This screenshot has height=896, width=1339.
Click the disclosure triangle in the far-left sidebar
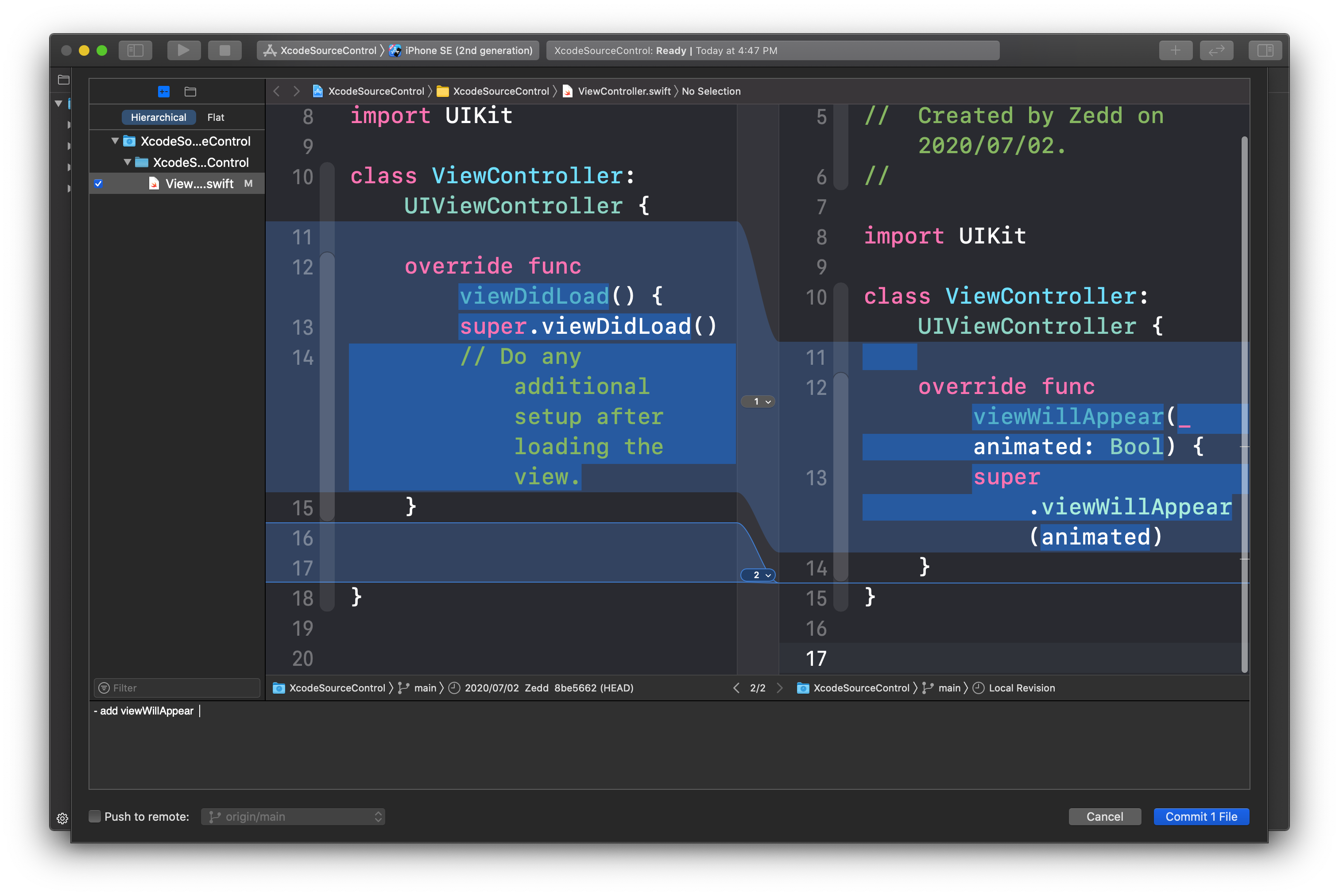coord(58,104)
